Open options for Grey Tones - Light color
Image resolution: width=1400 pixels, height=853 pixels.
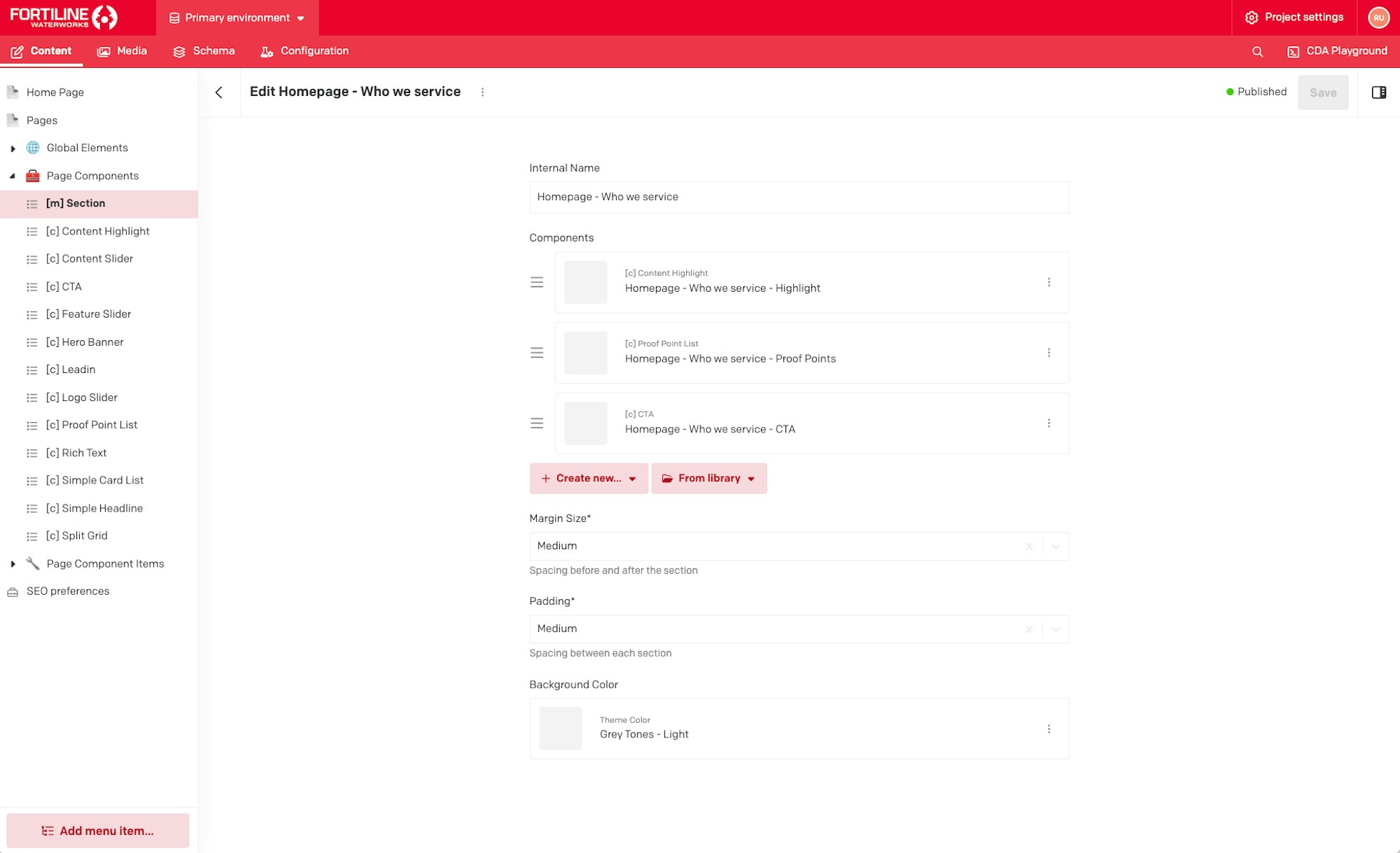(1049, 728)
